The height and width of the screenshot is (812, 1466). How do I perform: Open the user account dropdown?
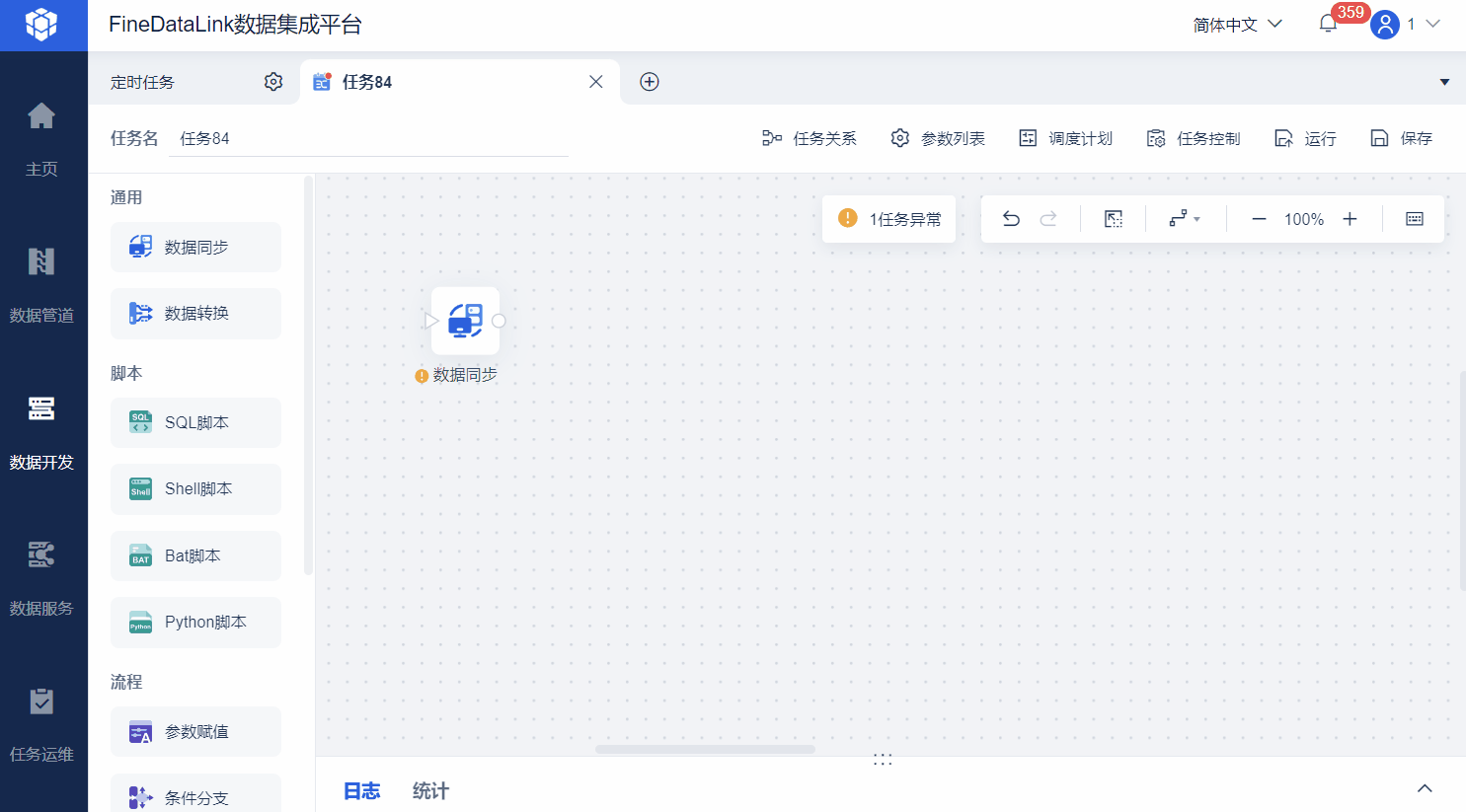click(1406, 24)
